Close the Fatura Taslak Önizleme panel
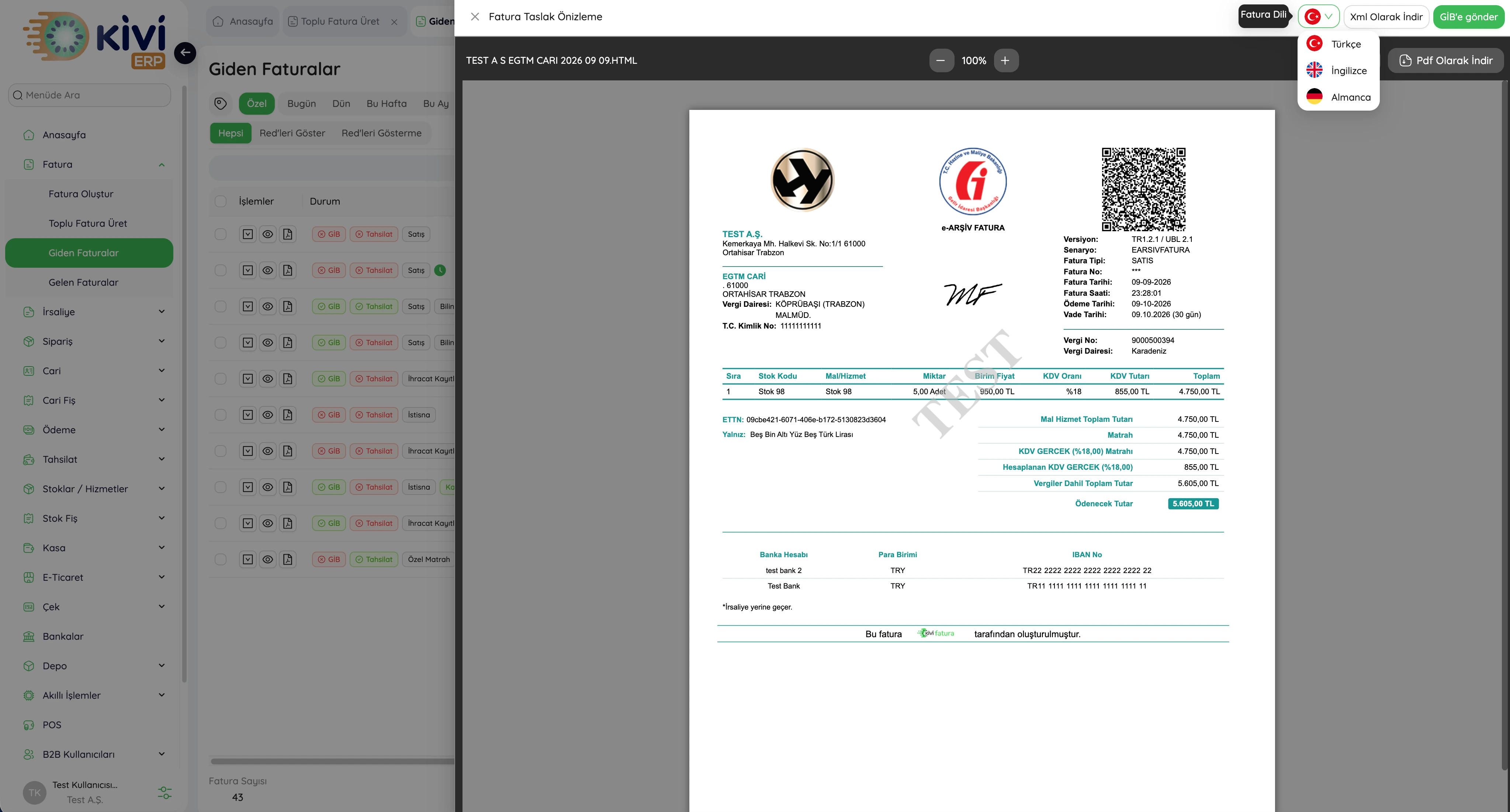The height and width of the screenshot is (812, 1510). (x=475, y=16)
